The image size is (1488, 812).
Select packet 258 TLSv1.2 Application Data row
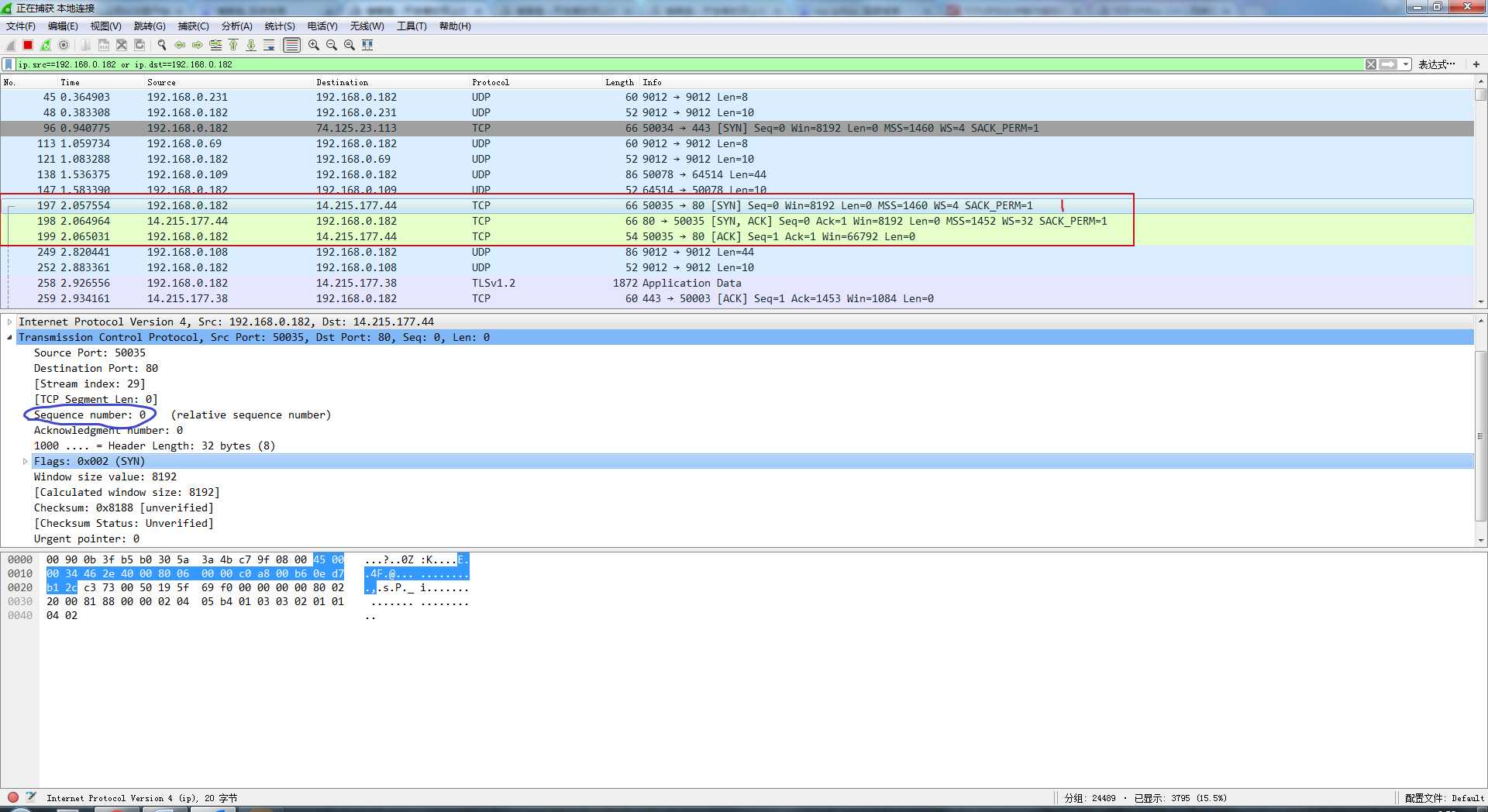tap(737, 283)
